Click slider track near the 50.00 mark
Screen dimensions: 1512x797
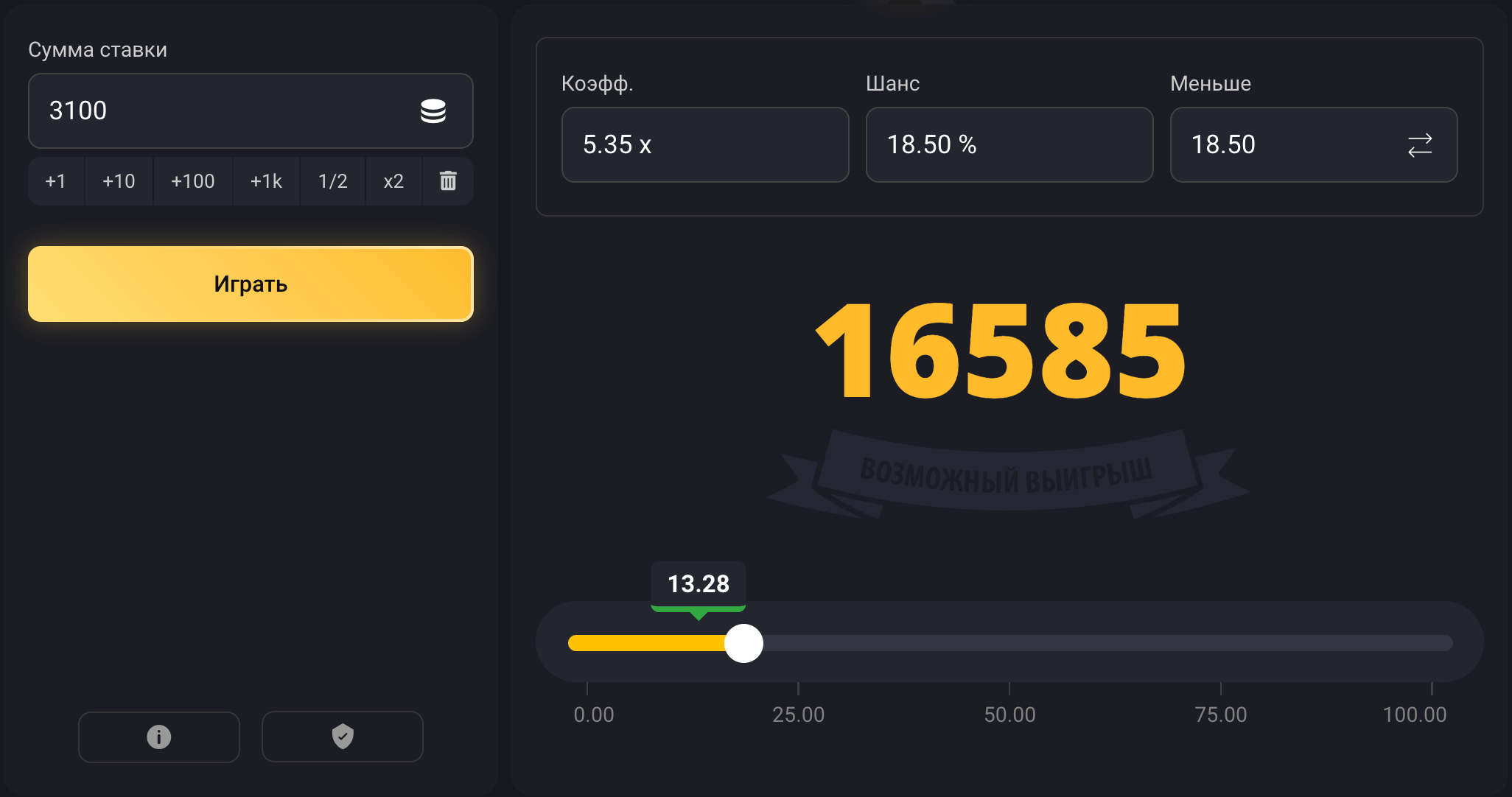click(x=1009, y=643)
